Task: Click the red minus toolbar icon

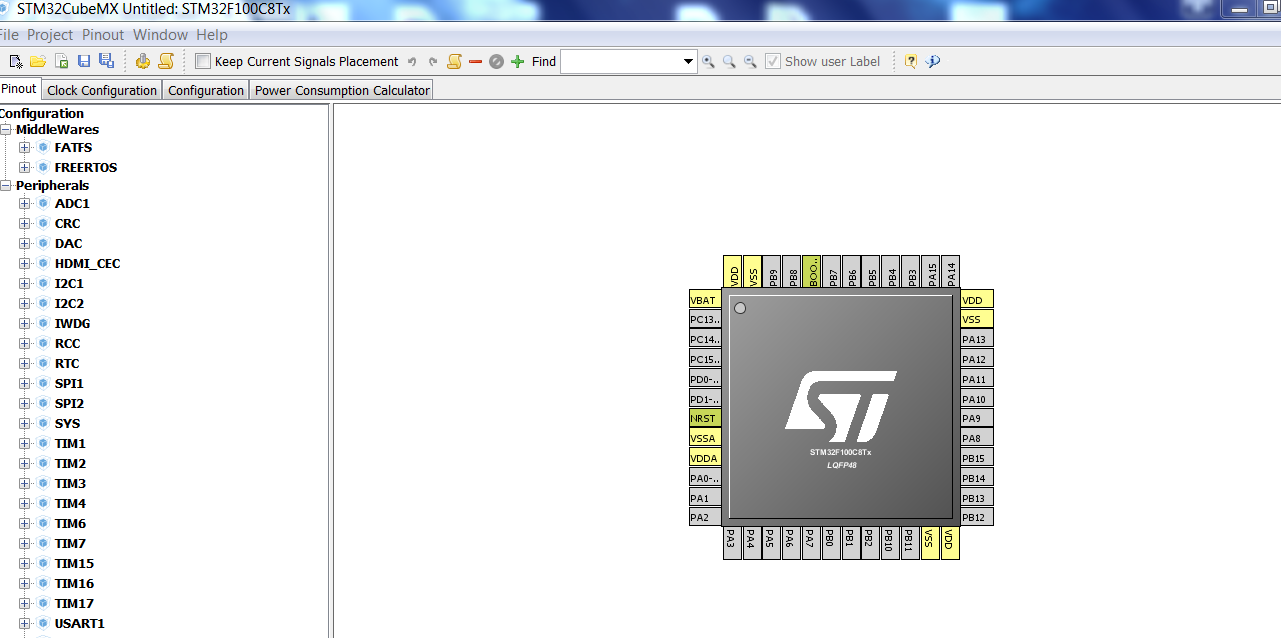Action: pos(476,62)
